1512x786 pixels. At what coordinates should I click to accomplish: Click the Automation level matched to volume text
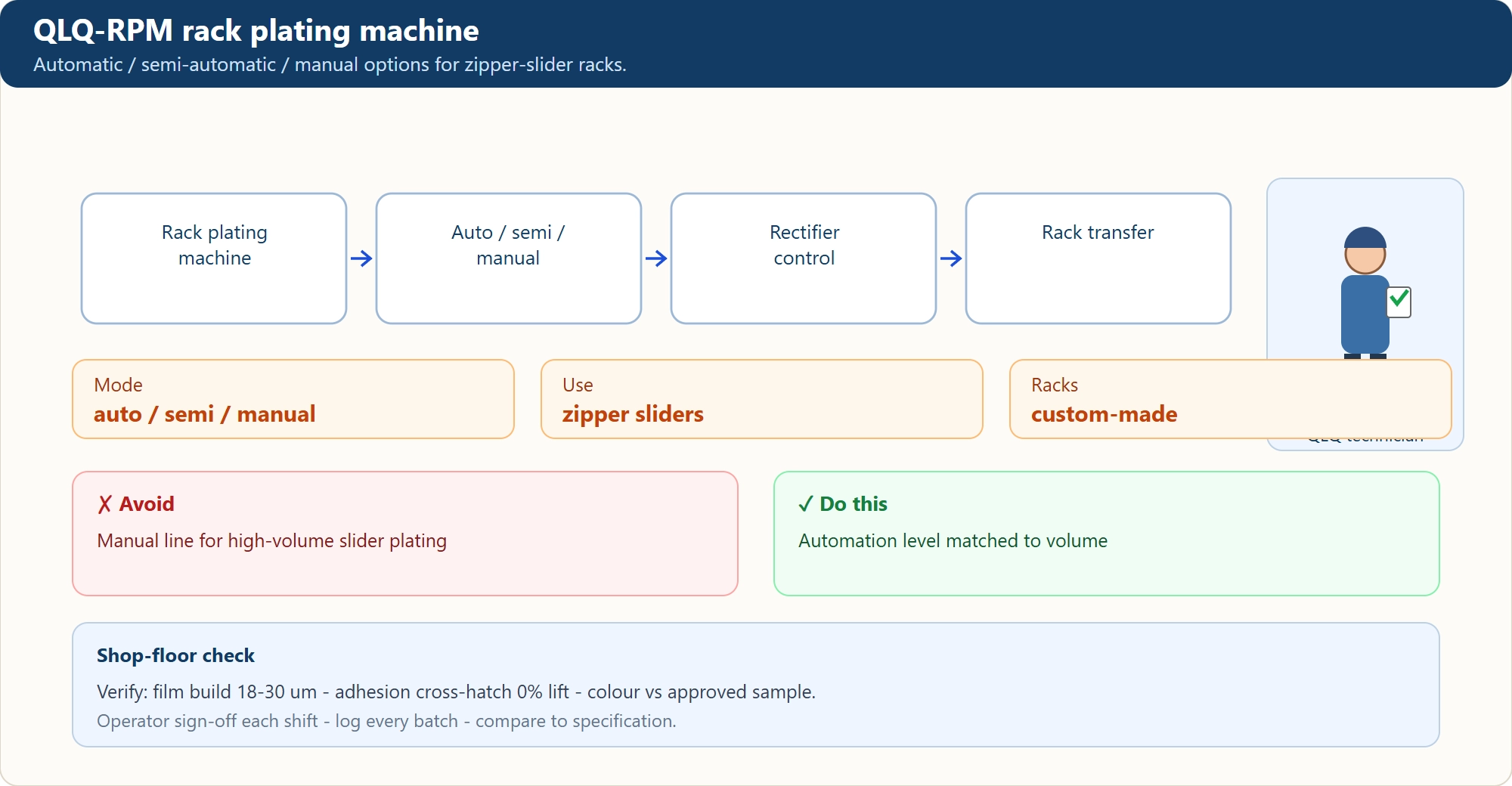click(953, 541)
